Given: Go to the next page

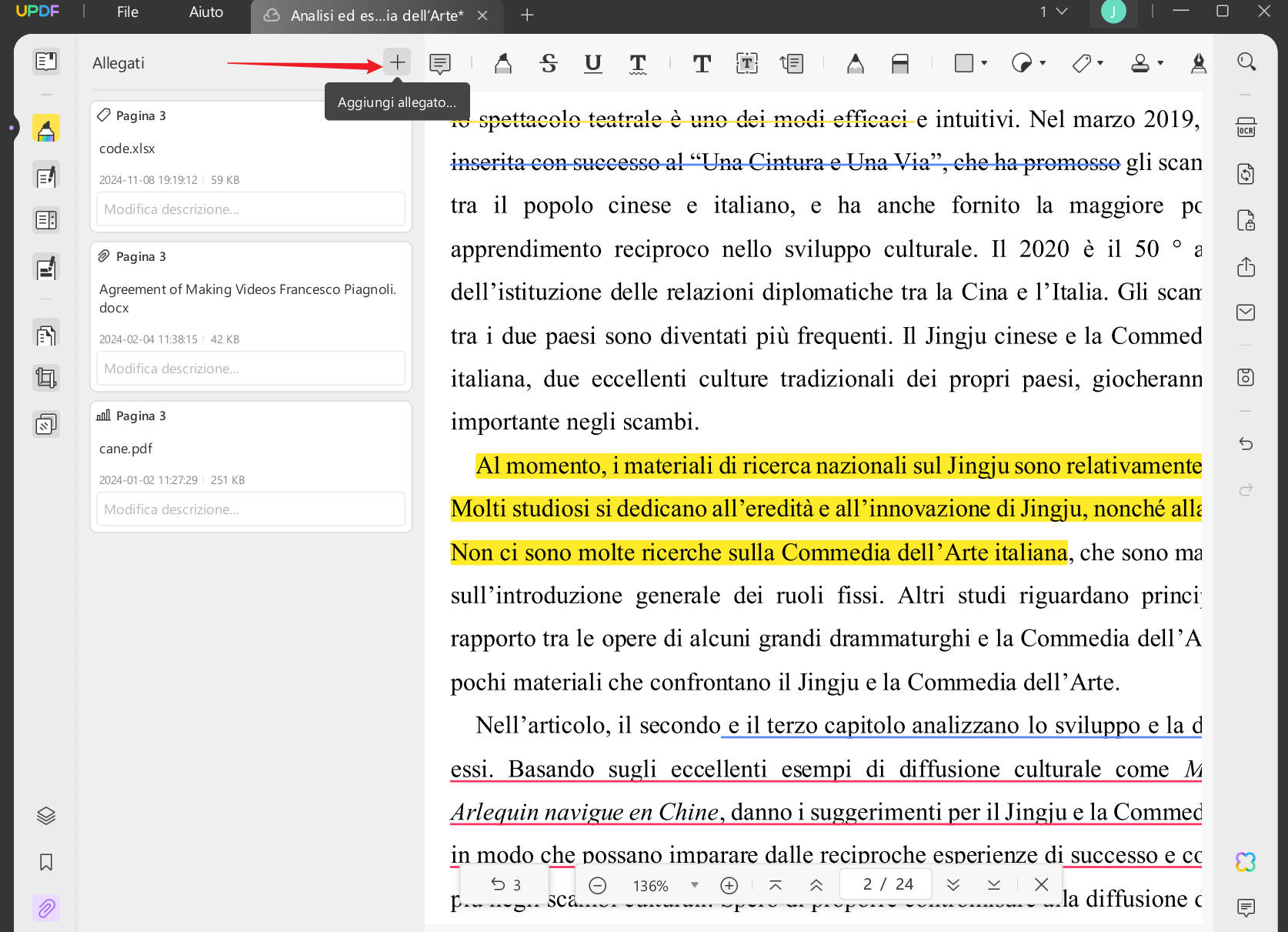Looking at the screenshot, I should tap(953, 885).
